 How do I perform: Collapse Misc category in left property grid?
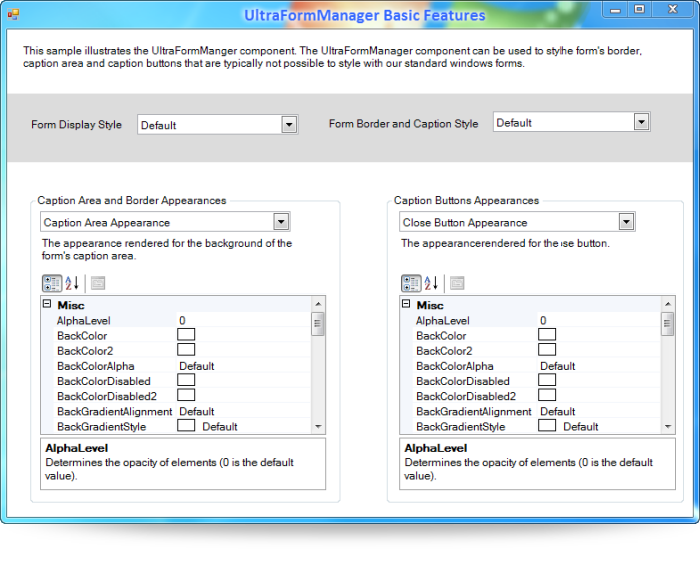[47, 304]
